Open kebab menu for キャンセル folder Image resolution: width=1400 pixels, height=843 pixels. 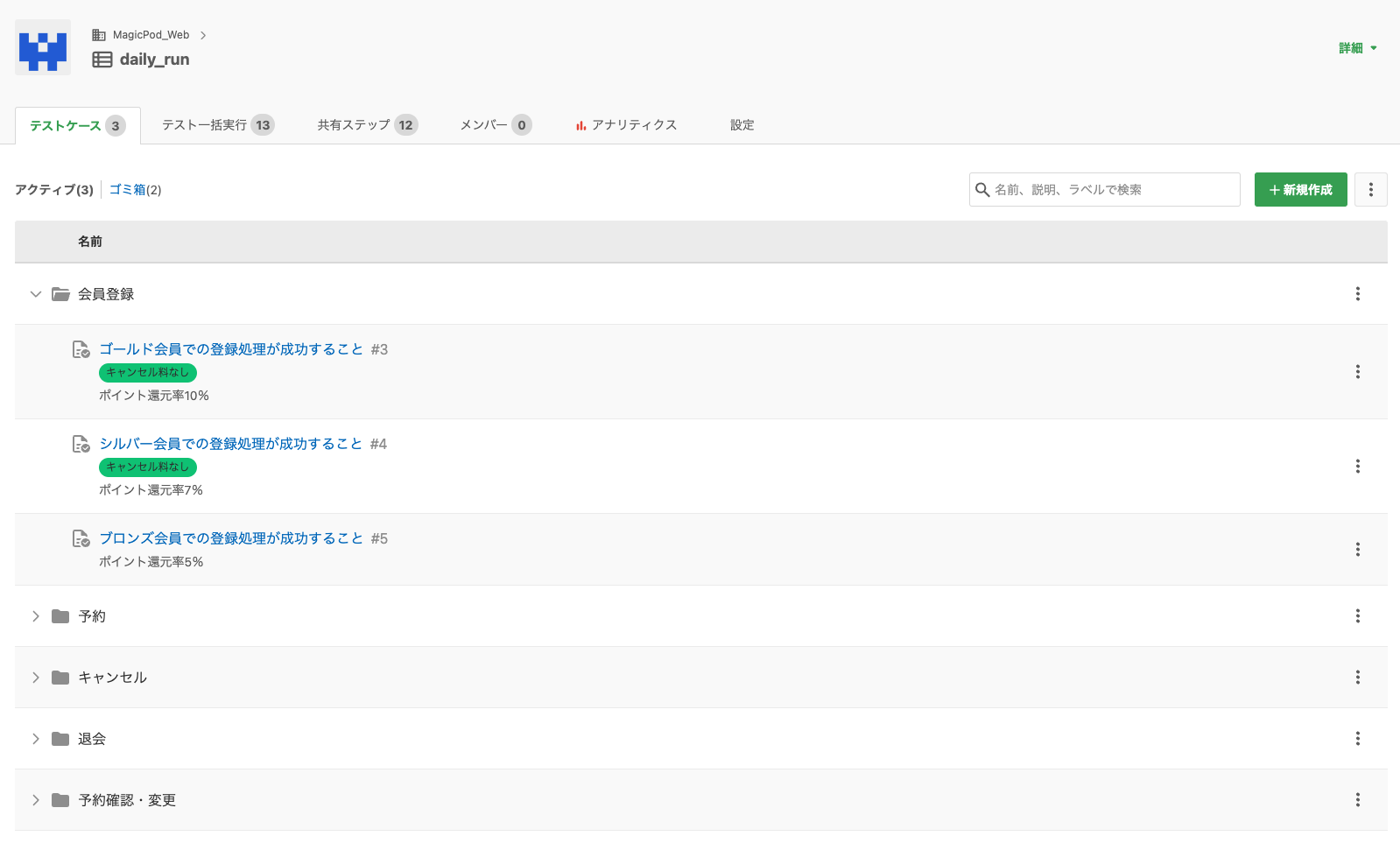[1357, 678]
